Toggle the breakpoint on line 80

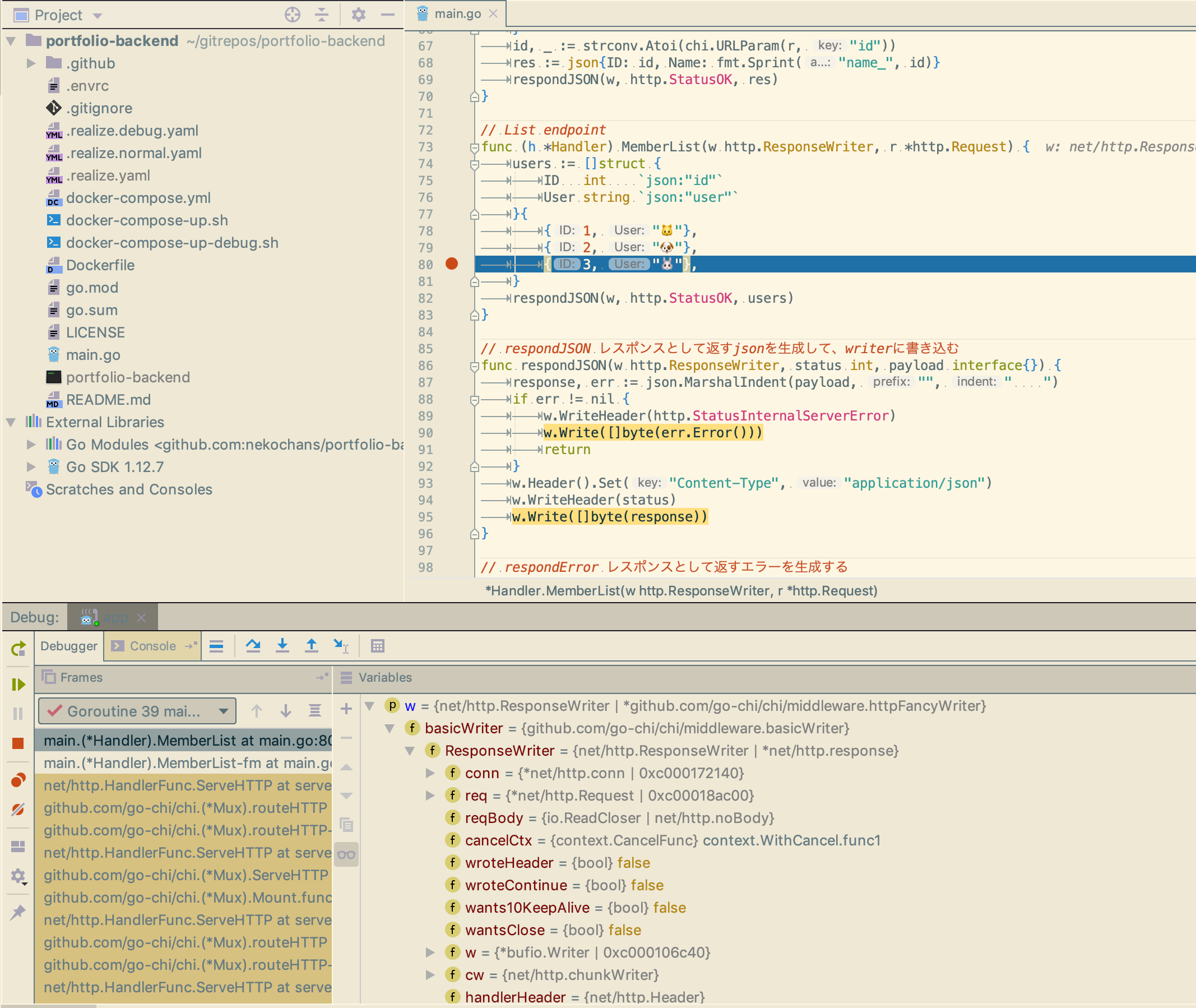[451, 263]
